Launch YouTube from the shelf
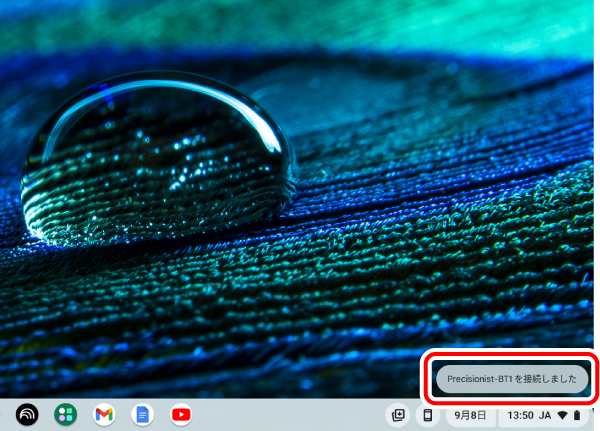The height and width of the screenshot is (431, 600). point(181,414)
